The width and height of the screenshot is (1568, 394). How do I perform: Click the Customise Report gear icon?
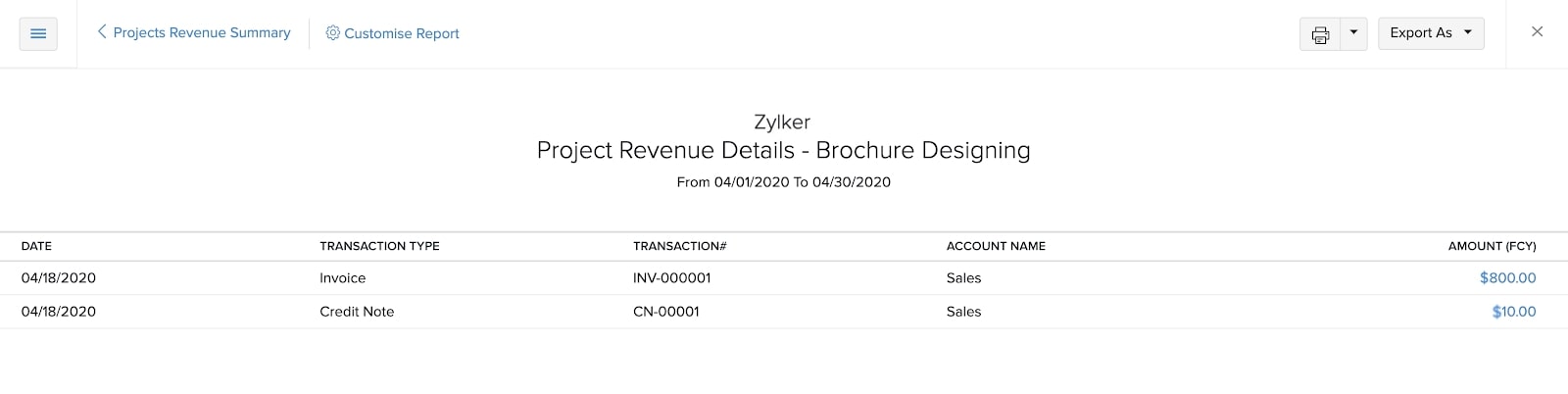tap(333, 33)
